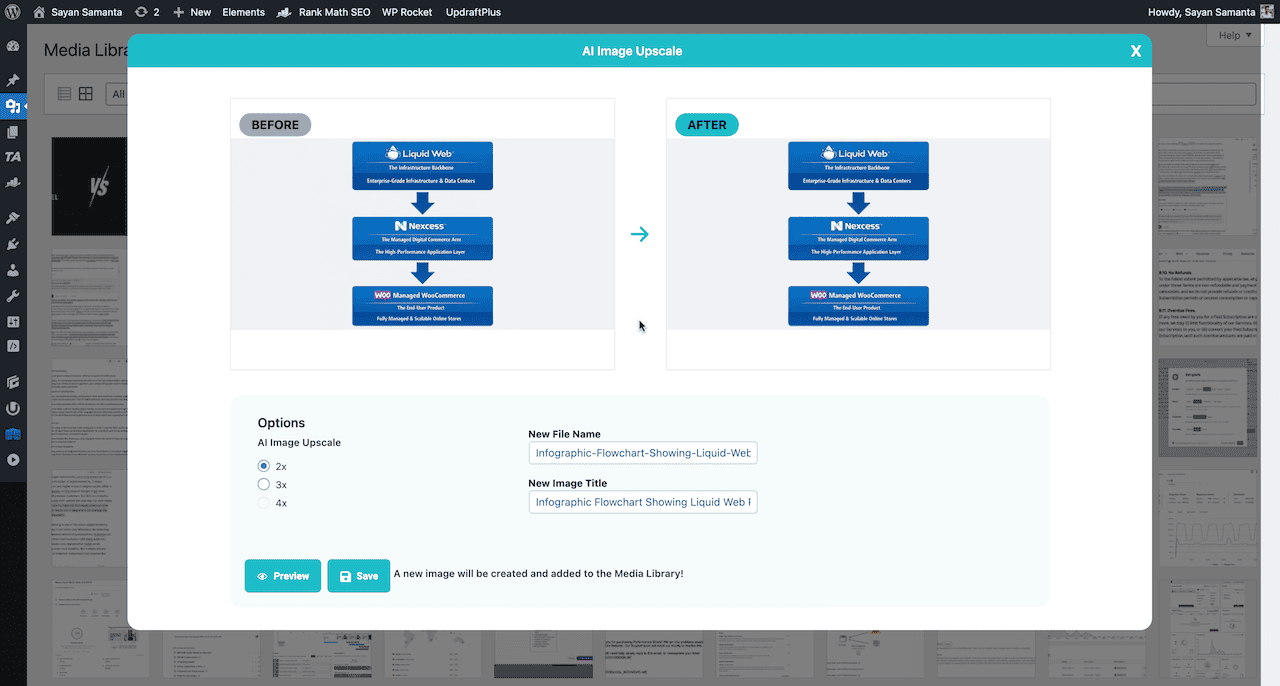Click the WordPress logo in admin bar
1280x686 pixels.
(13, 12)
